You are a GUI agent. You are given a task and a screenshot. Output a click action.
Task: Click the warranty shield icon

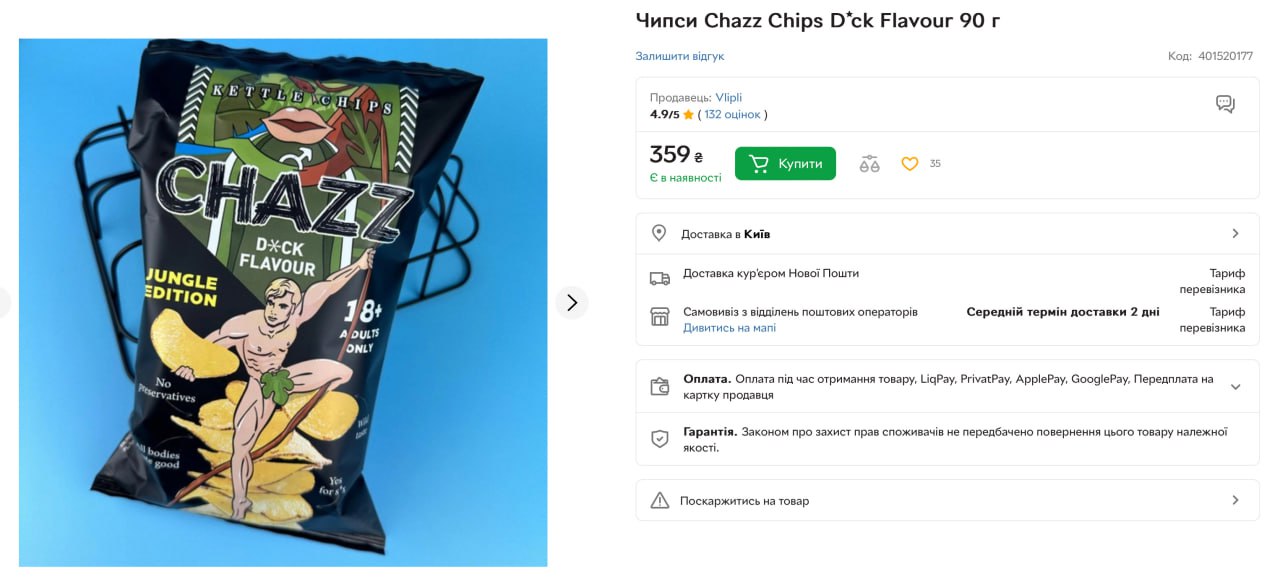[660, 439]
